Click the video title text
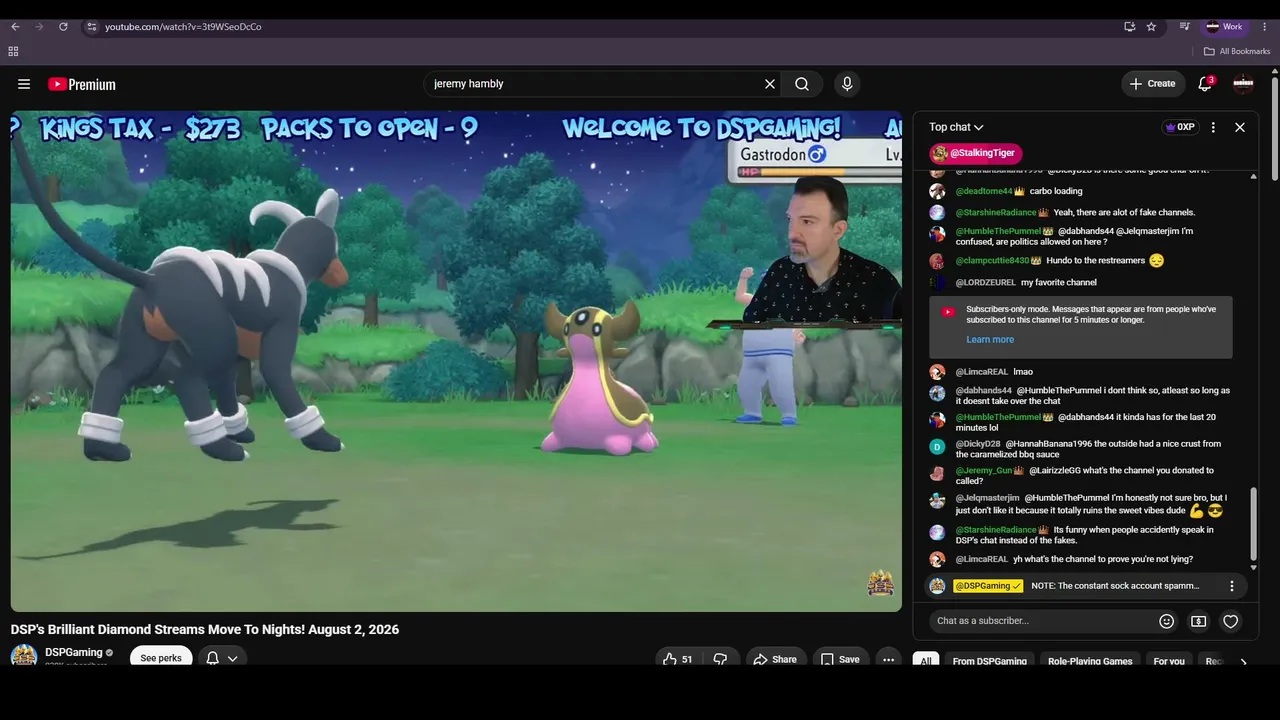The width and height of the screenshot is (1280, 720). [x=205, y=630]
